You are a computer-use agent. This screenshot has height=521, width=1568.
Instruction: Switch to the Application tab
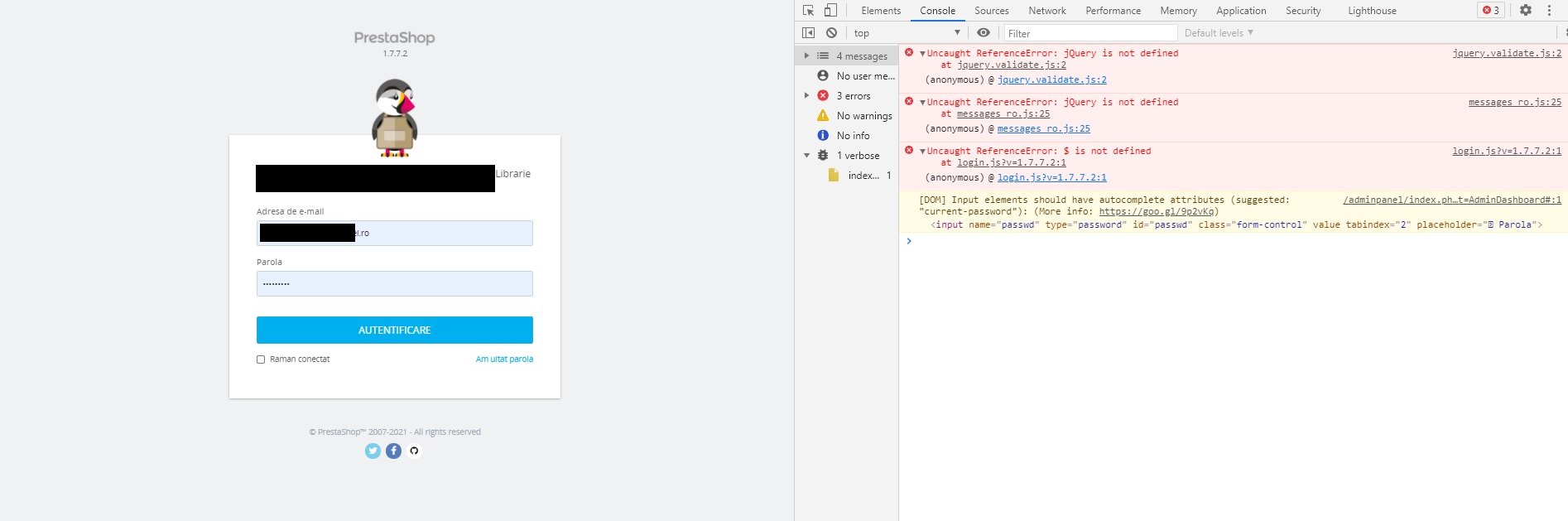[x=1241, y=11]
